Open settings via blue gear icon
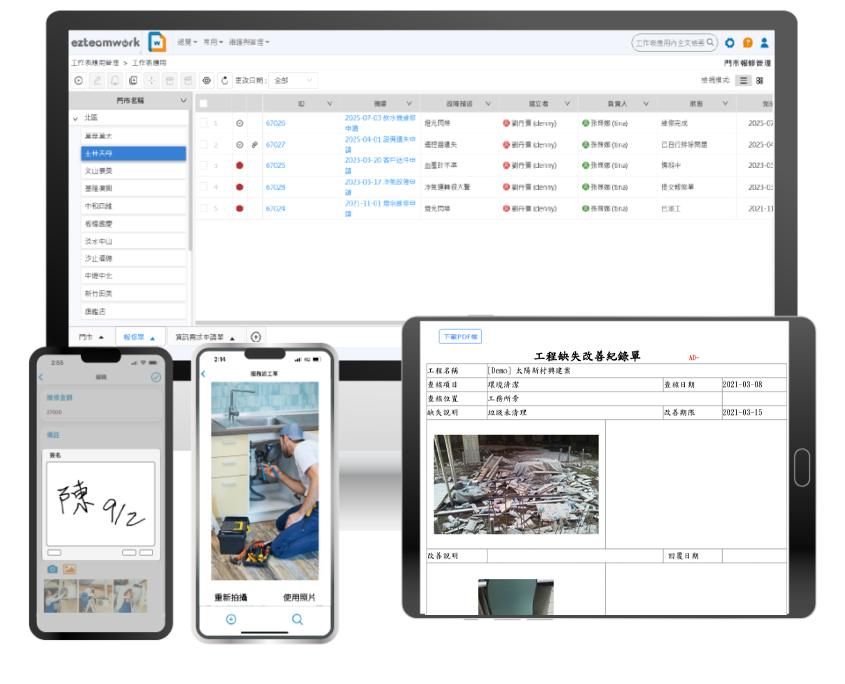 pos(730,43)
